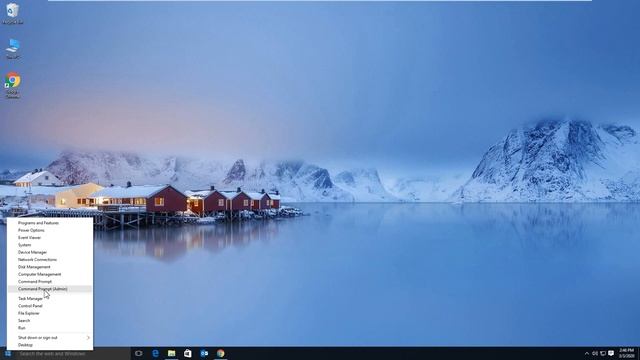The width and height of the screenshot is (640, 360).
Task: Select the This PC desktop icon
Action: [x=13, y=49]
